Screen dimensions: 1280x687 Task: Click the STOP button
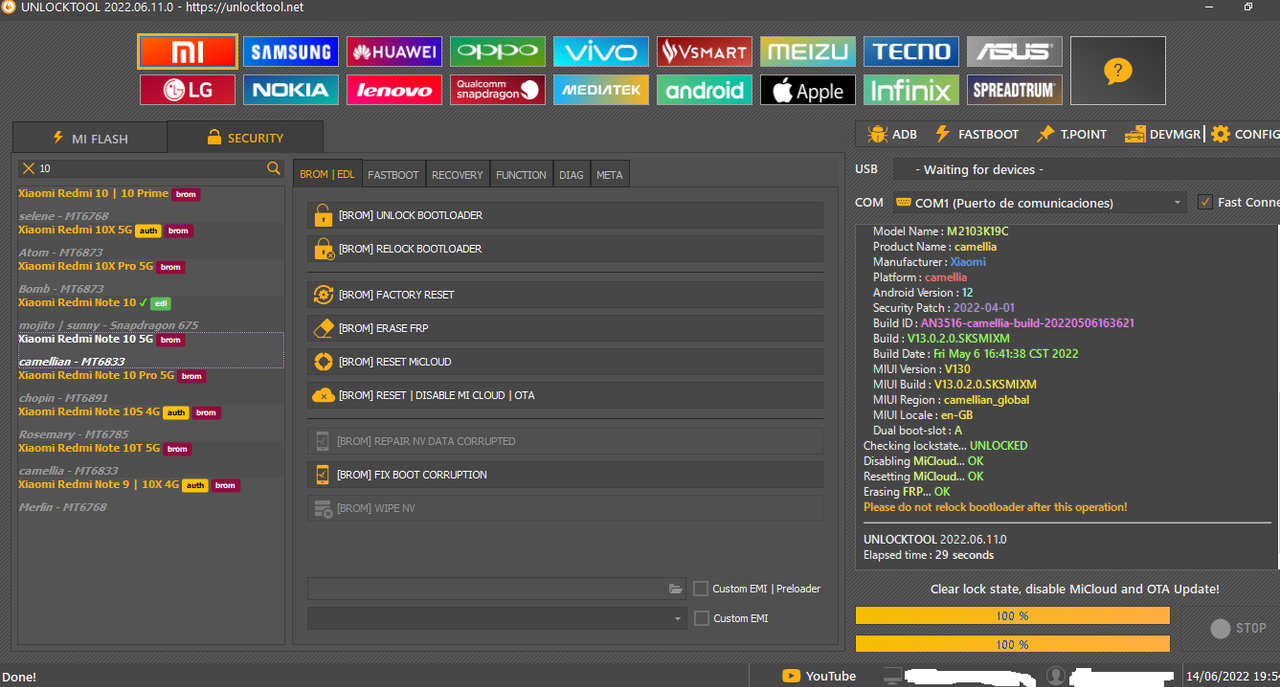pos(1238,628)
